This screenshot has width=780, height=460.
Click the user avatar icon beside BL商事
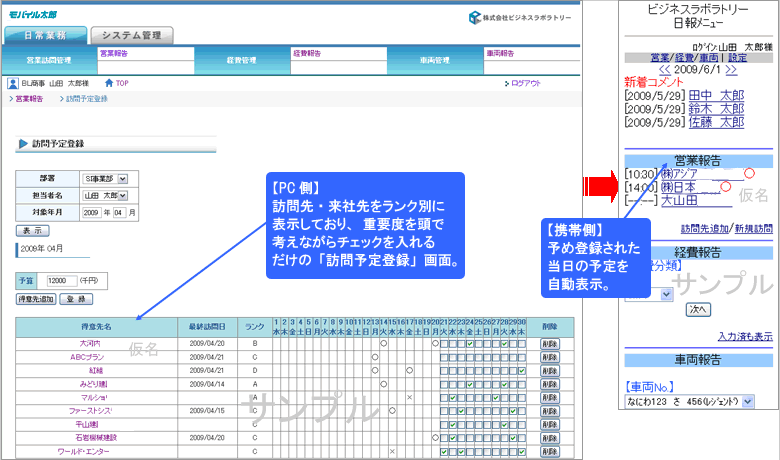(x=13, y=84)
